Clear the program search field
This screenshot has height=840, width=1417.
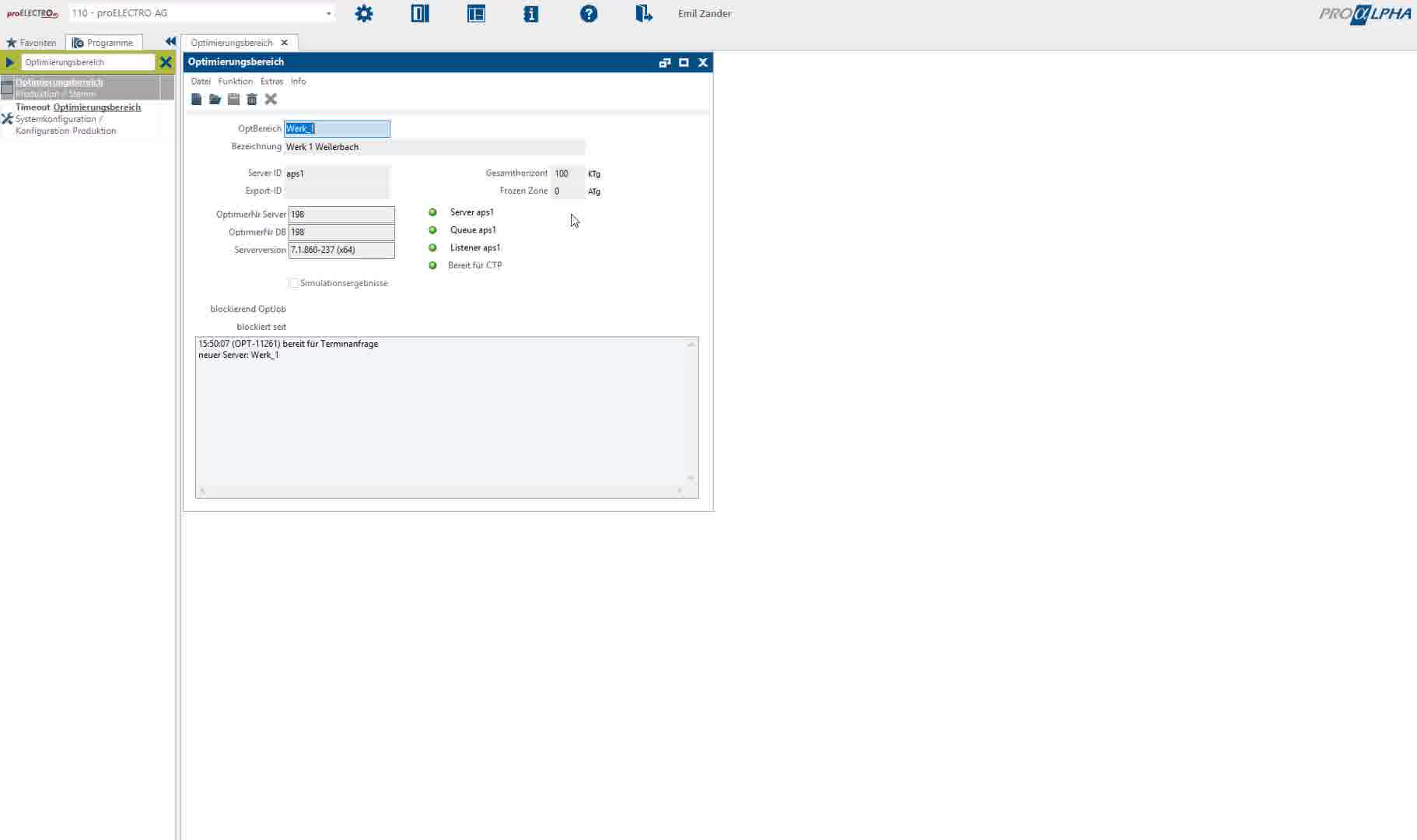pyautogui.click(x=166, y=62)
